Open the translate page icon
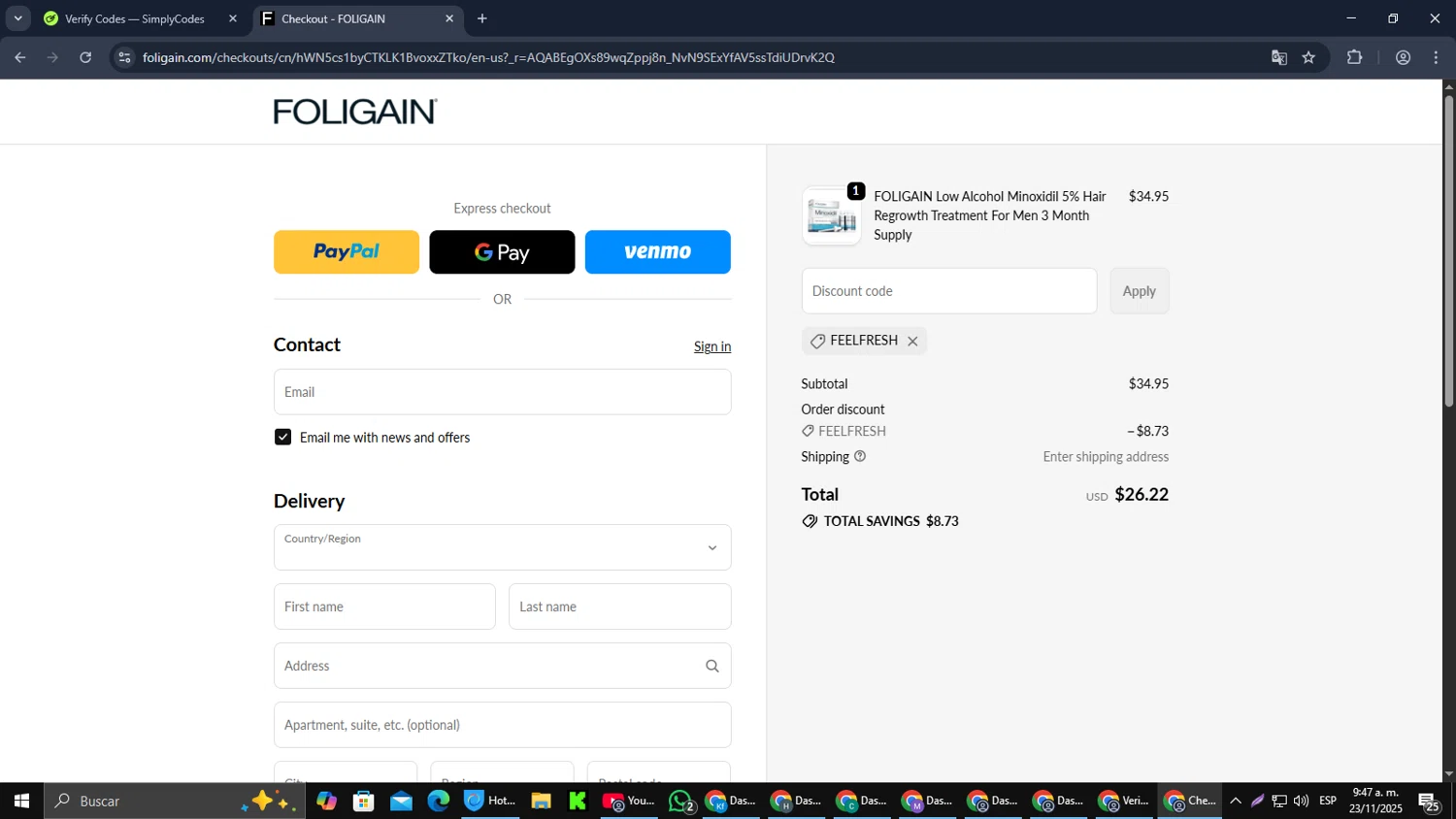The height and width of the screenshot is (819, 1456). [1279, 57]
